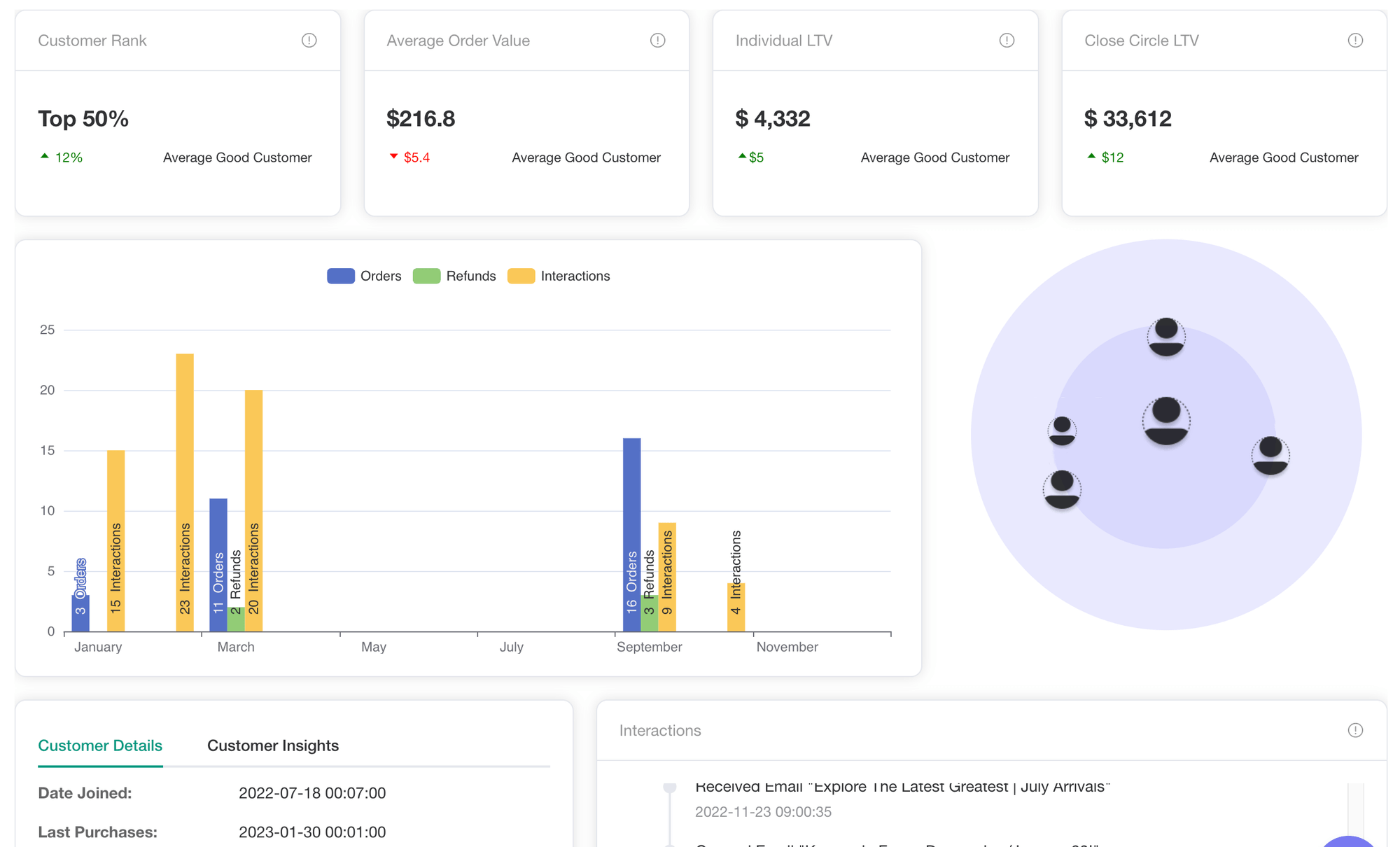Click the purple floating button at bottom right
The height and width of the screenshot is (847, 1400).
[x=1350, y=842]
